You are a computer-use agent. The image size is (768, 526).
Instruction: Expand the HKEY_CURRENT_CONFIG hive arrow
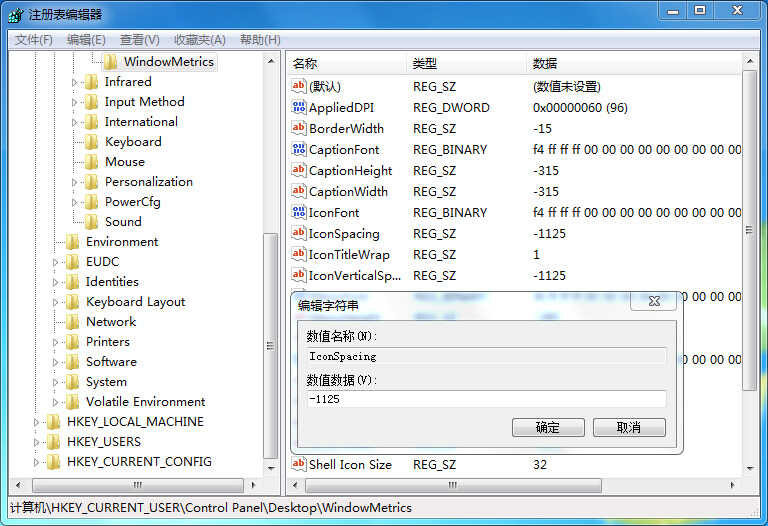[36, 462]
